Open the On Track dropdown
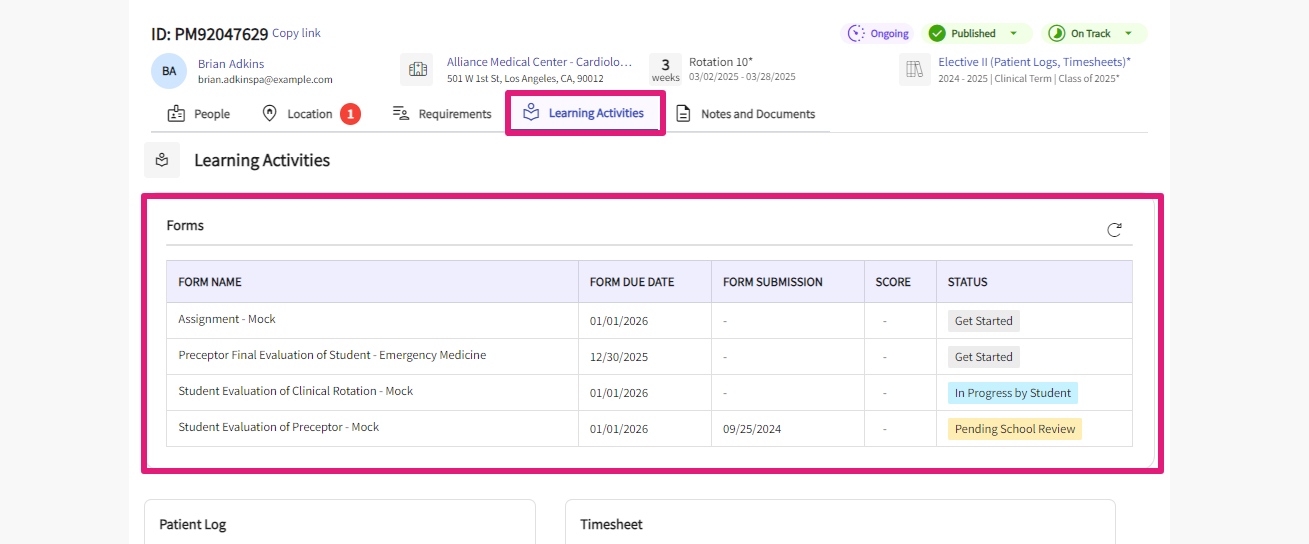1309x544 pixels. coord(1128,34)
